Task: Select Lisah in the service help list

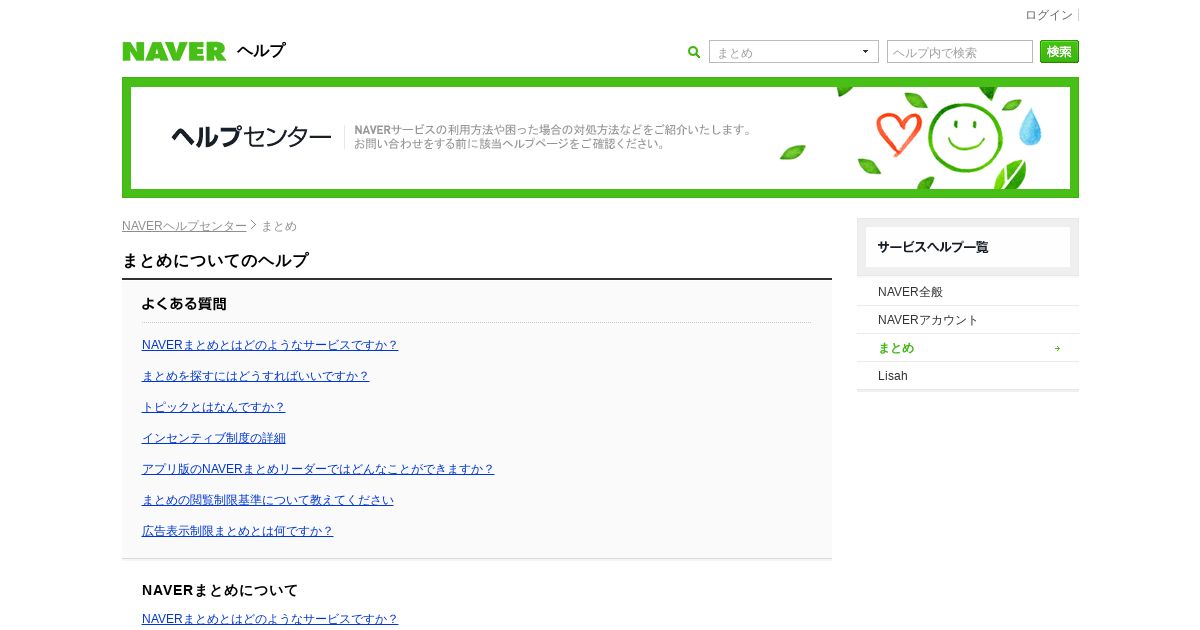Action: [x=968, y=376]
